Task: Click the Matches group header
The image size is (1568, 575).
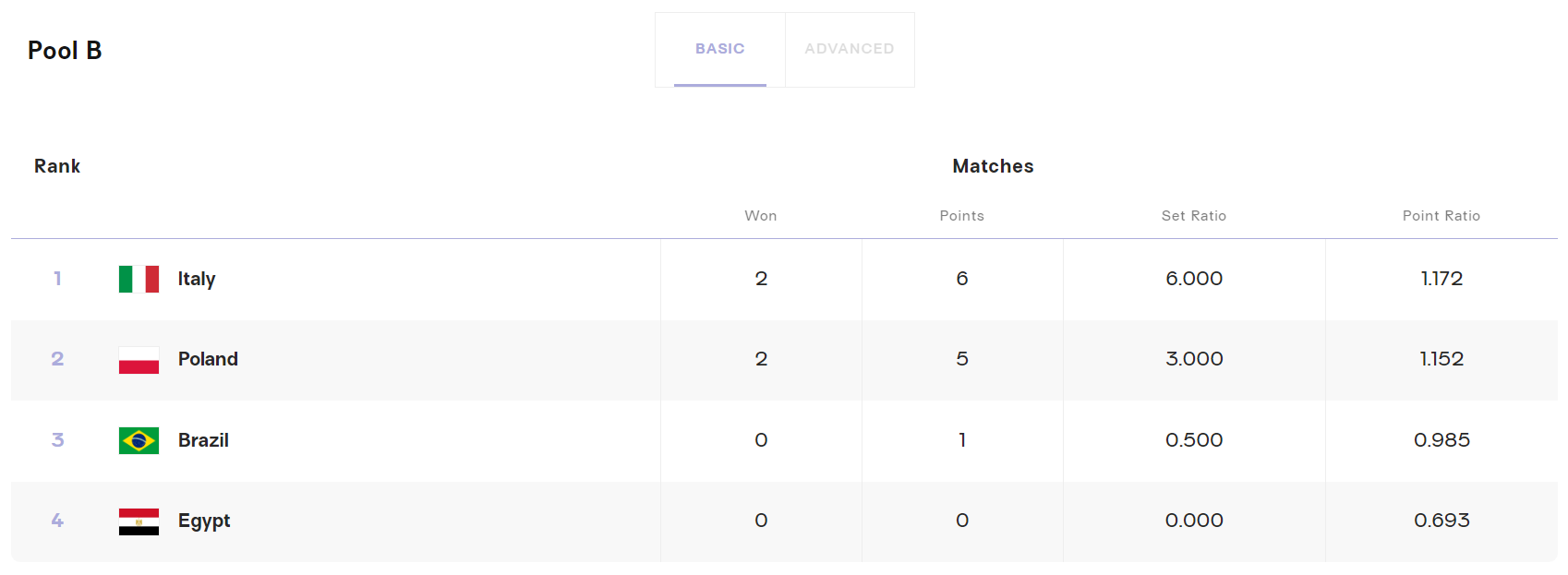Action: pyautogui.click(x=993, y=166)
